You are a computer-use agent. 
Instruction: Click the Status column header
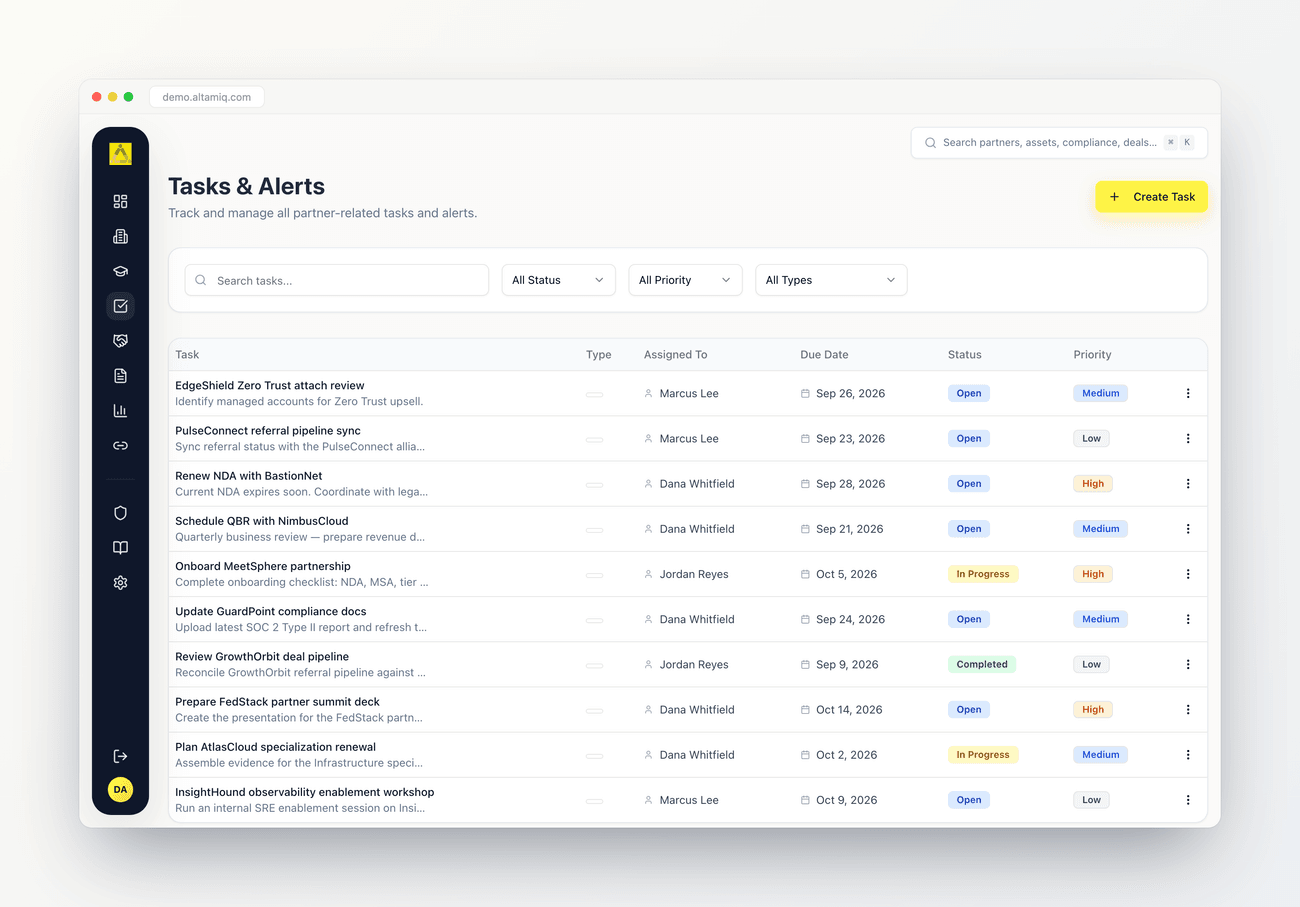pyautogui.click(x=964, y=354)
